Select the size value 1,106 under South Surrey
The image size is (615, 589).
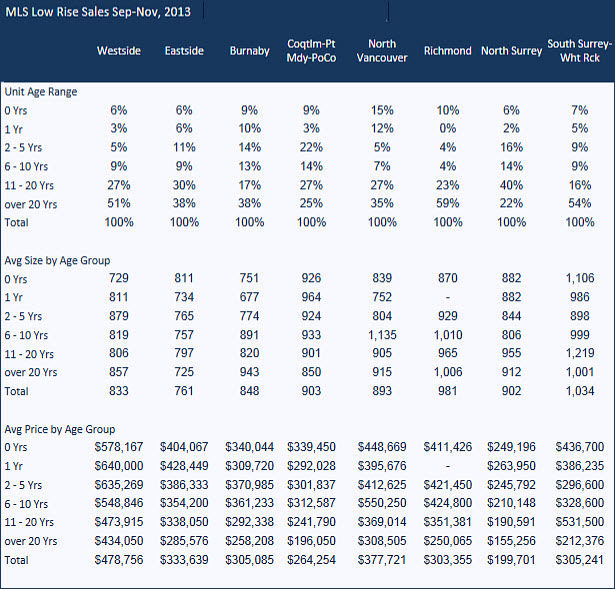point(580,278)
